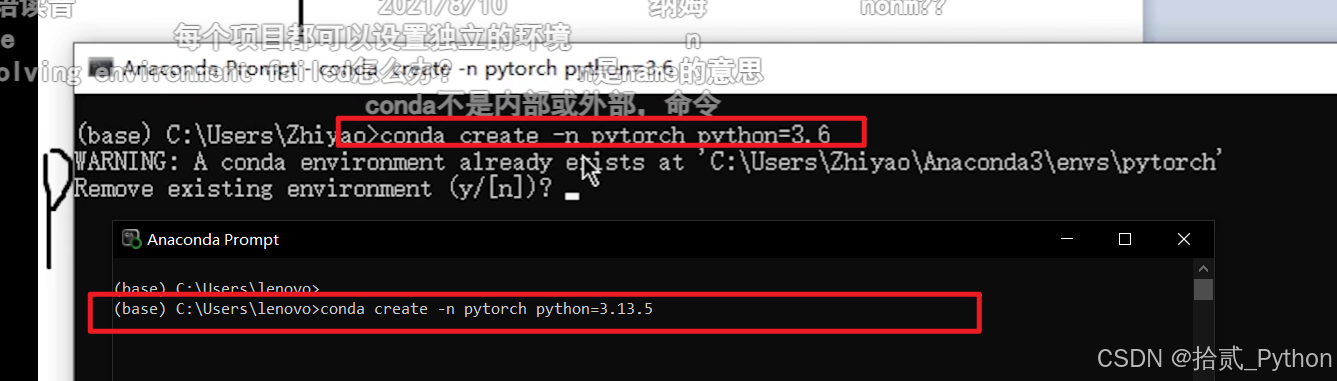Click the front window title text "Anaconda Prompt"
This screenshot has height=381, width=1337.
tap(213, 239)
